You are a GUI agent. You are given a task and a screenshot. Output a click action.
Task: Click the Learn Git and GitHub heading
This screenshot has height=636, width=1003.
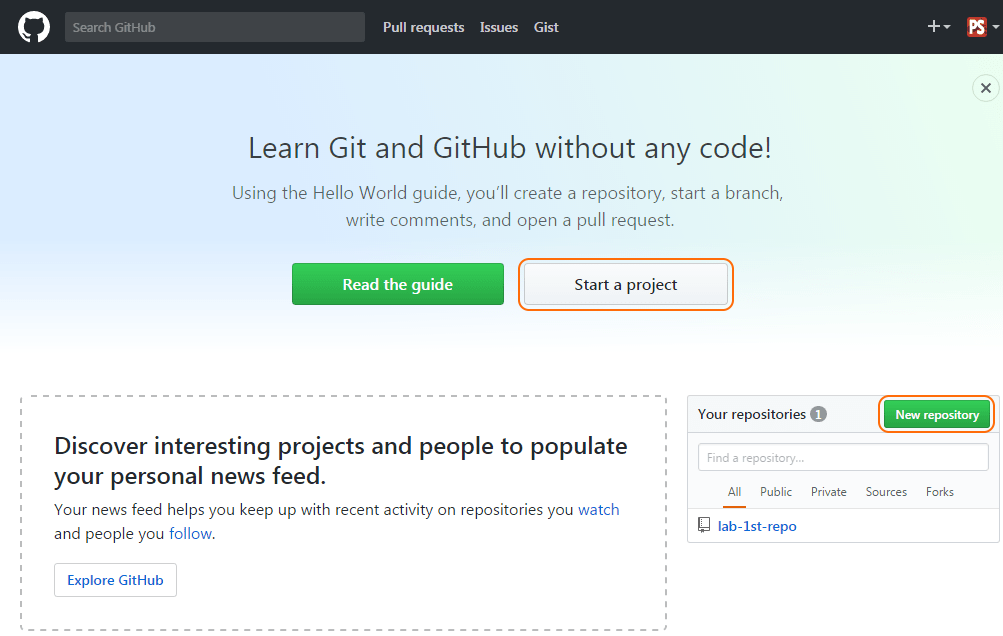(510, 148)
